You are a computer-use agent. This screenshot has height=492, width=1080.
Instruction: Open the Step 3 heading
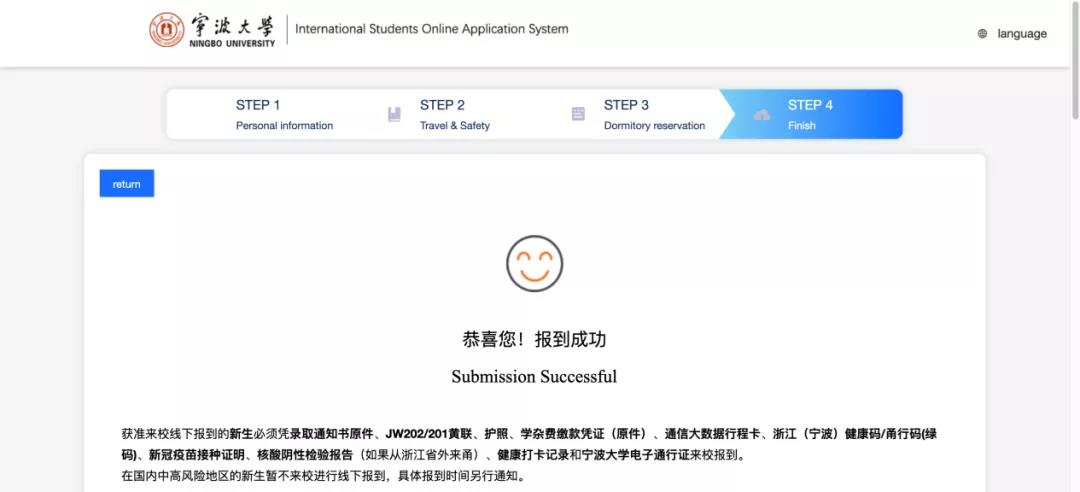(626, 105)
